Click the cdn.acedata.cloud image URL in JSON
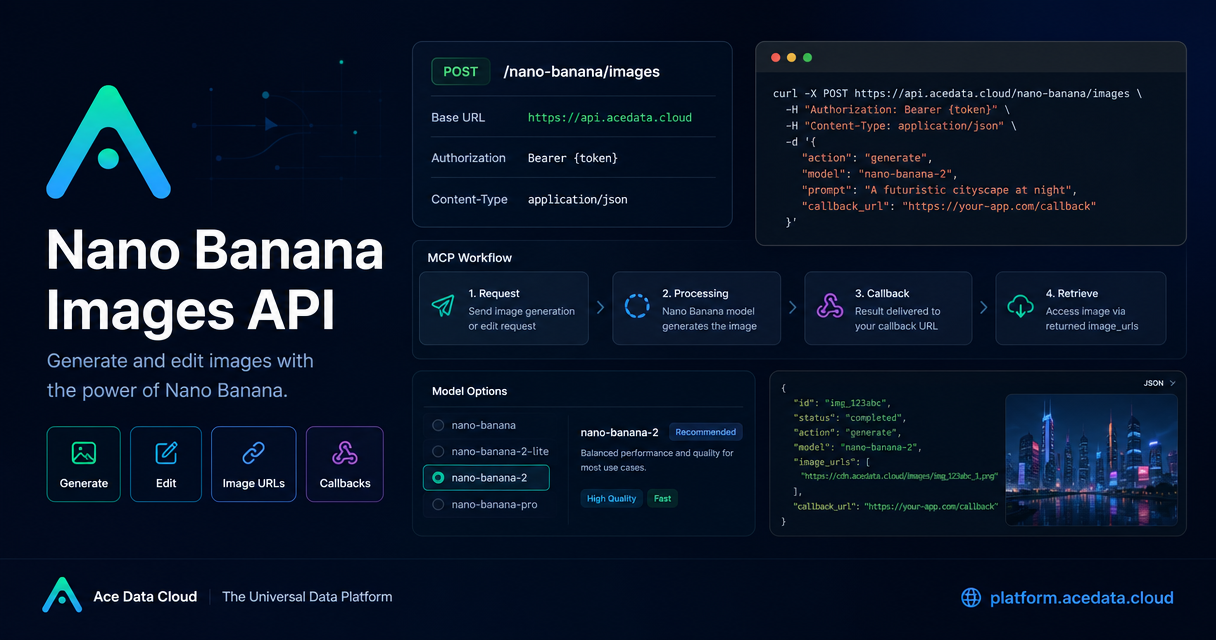 899,477
